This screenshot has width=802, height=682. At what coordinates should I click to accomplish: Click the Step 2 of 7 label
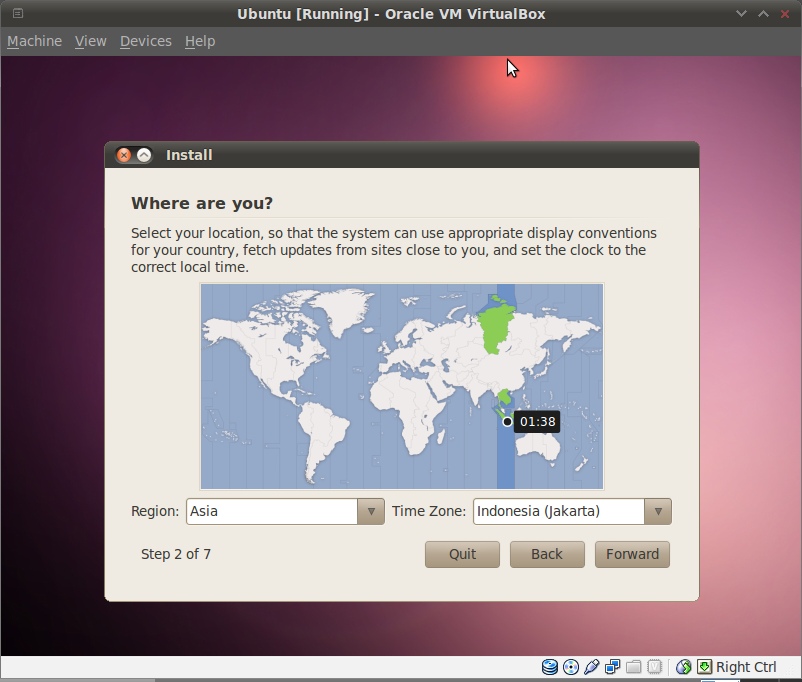[175, 554]
